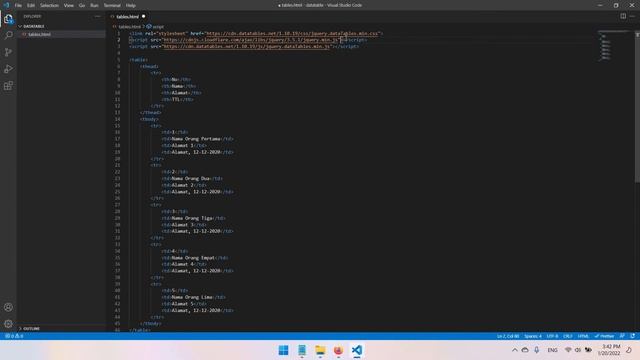Open the Edit menu
The image size is (640, 360).
pyautogui.click(x=31, y=5)
